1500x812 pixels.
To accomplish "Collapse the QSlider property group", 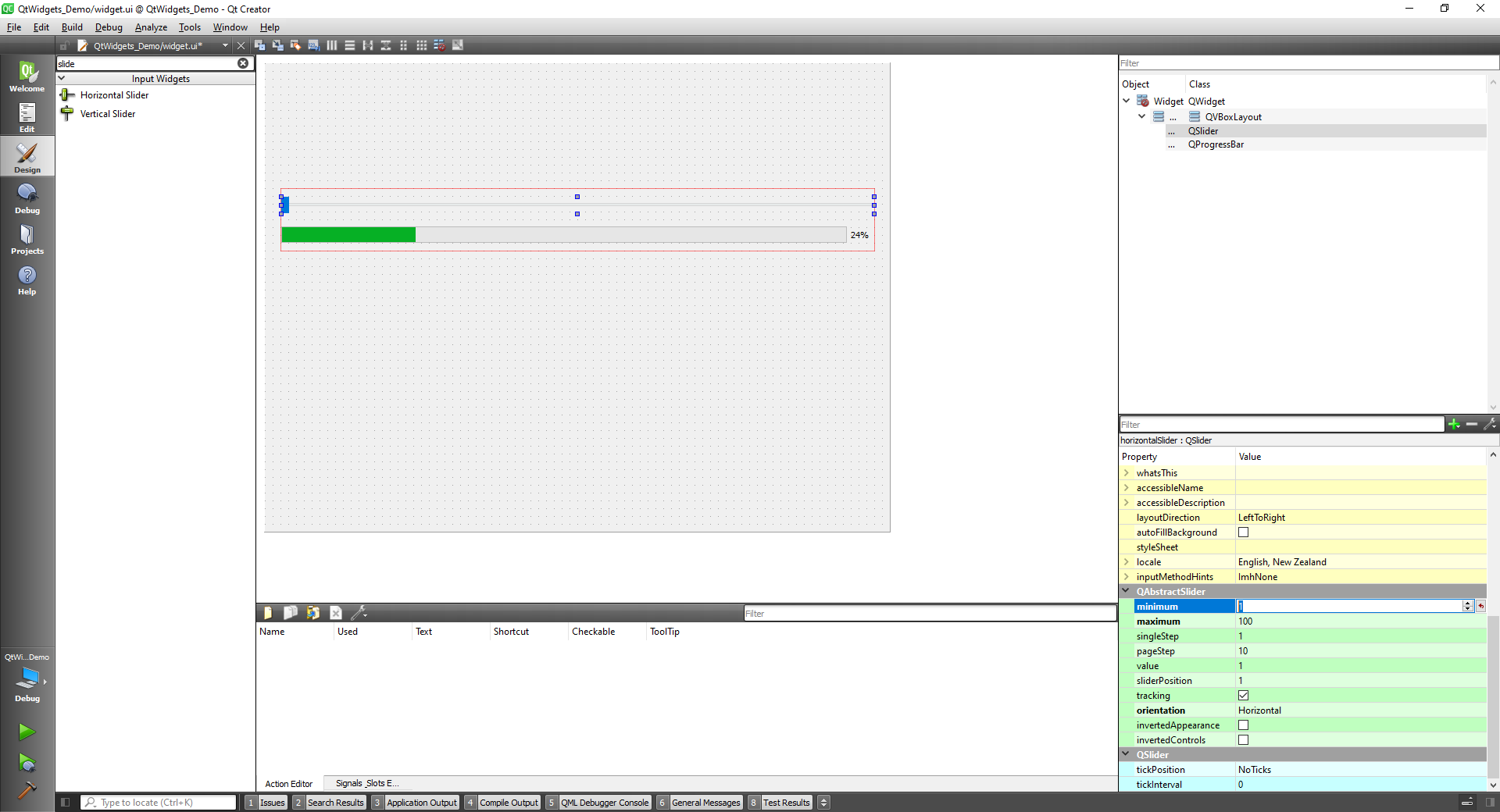I will click(x=1127, y=754).
